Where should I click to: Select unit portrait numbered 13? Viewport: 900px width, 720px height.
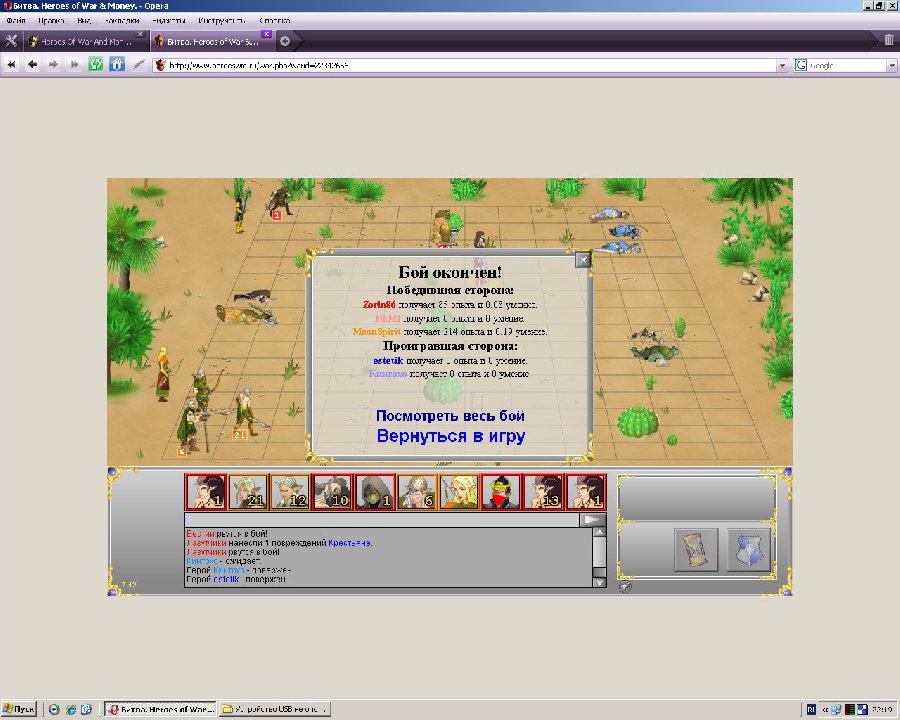click(x=544, y=491)
